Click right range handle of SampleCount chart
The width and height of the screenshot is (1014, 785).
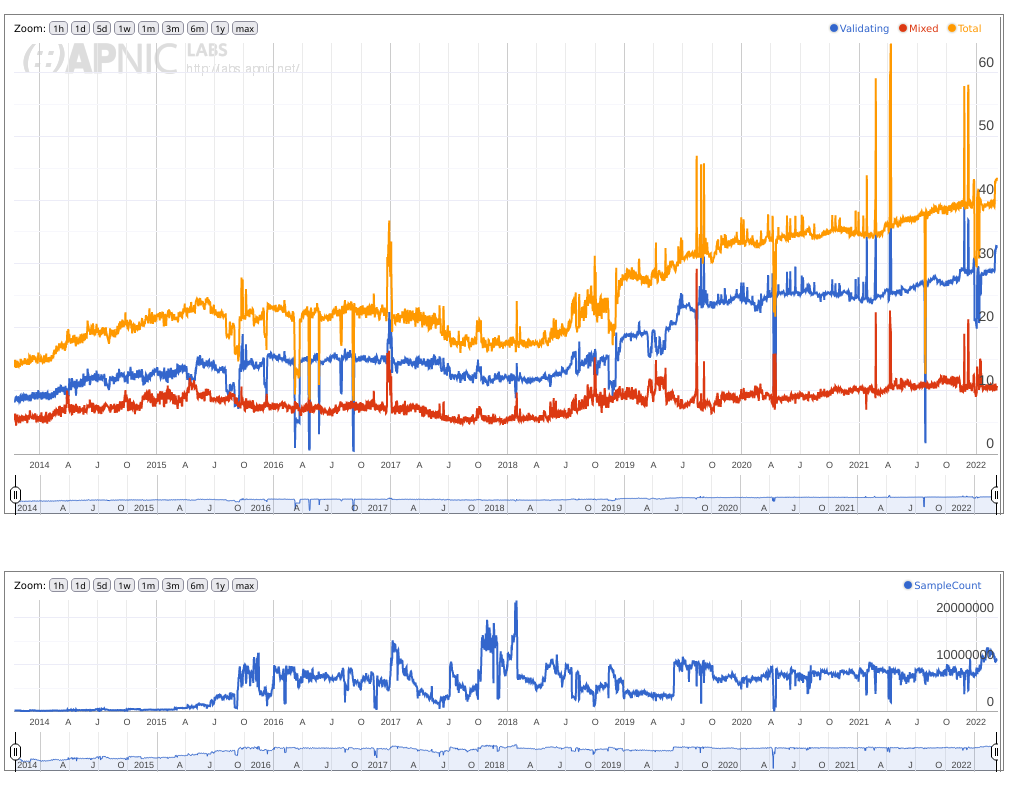996,751
